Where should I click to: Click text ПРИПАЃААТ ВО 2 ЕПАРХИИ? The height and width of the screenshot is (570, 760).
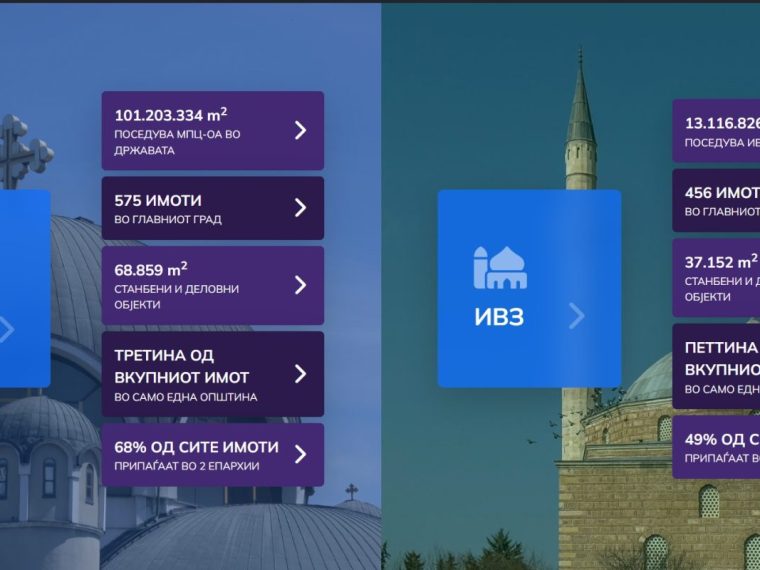tap(187, 466)
